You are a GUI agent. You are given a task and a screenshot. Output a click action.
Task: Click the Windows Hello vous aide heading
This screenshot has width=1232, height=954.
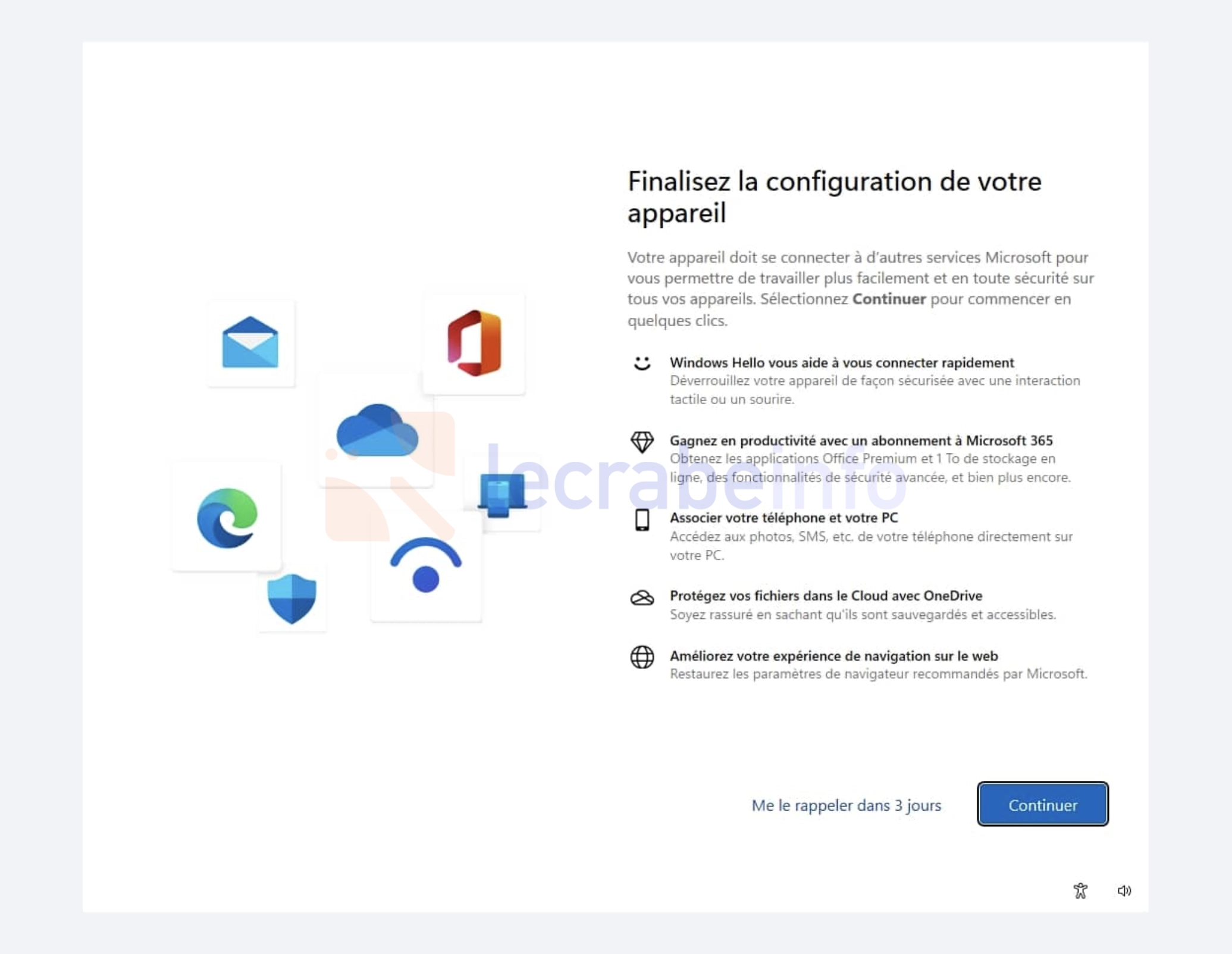click(842, 362)
